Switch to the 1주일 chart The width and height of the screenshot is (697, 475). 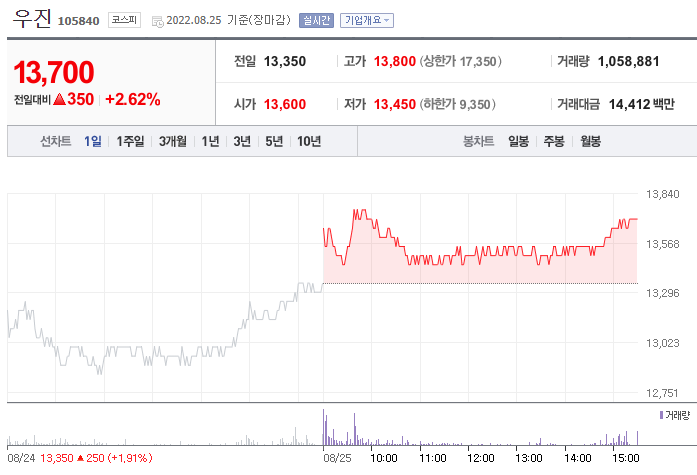(130, 141)
